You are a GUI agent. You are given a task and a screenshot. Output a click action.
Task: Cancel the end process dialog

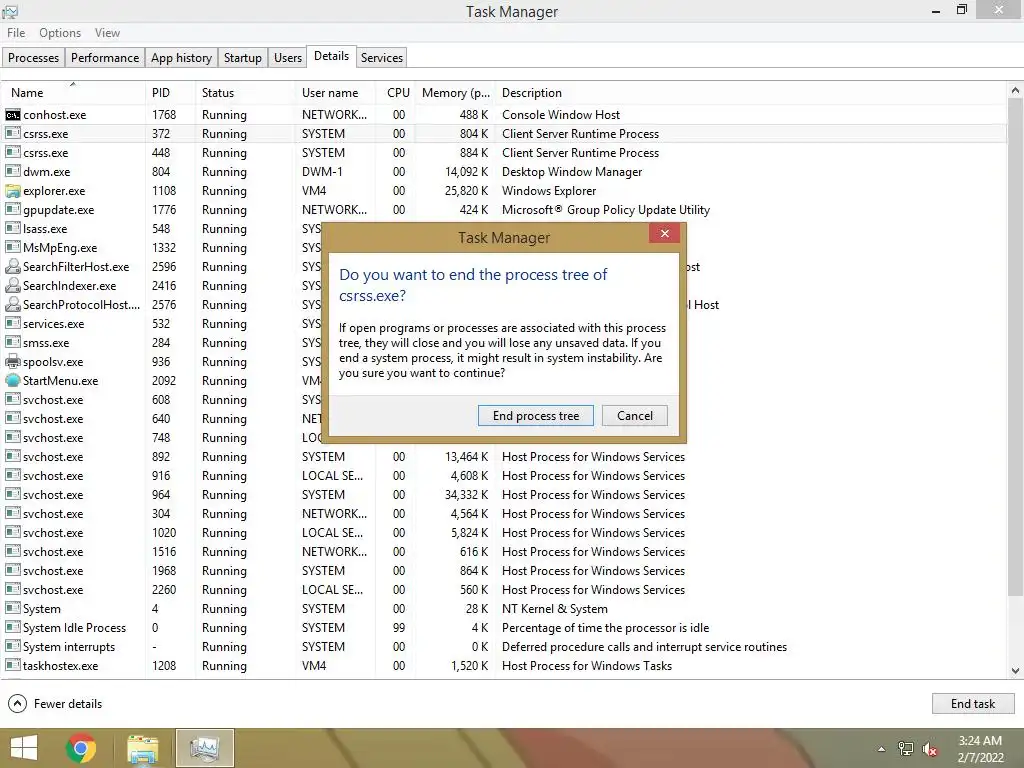[x=635, y=416]
